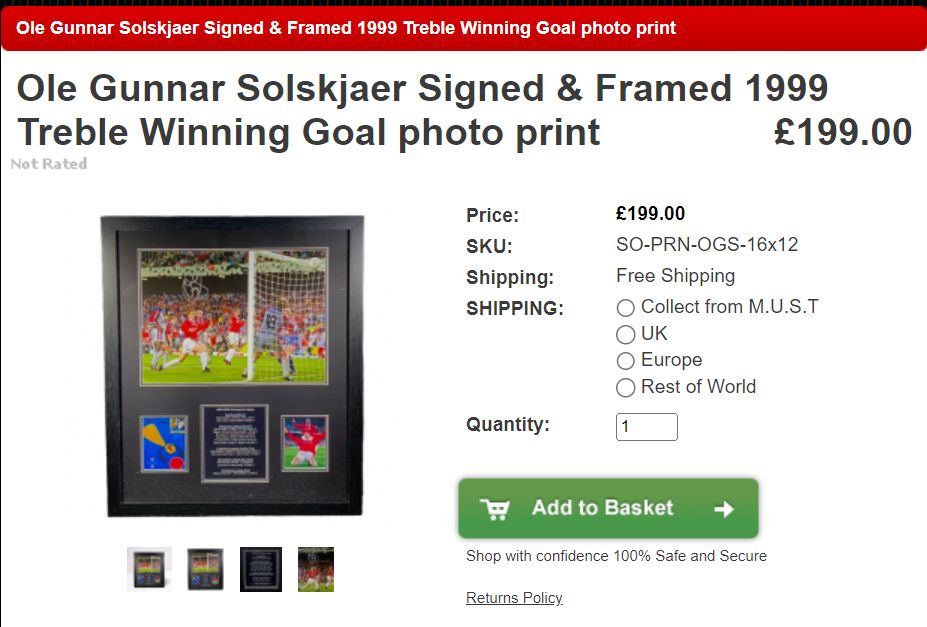Screen dimensions: 927x627
Task: Open the Returns Policy link
Action: coord(514,597)
